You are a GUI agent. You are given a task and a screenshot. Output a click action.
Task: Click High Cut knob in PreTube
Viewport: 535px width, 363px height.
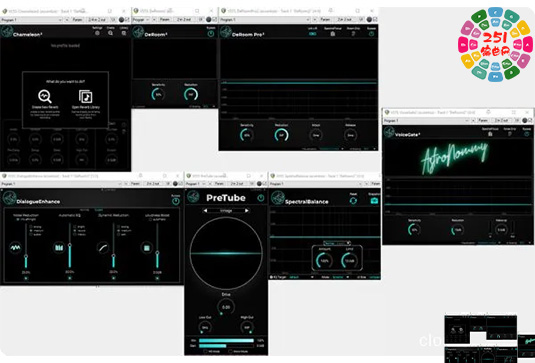[247, 327]
